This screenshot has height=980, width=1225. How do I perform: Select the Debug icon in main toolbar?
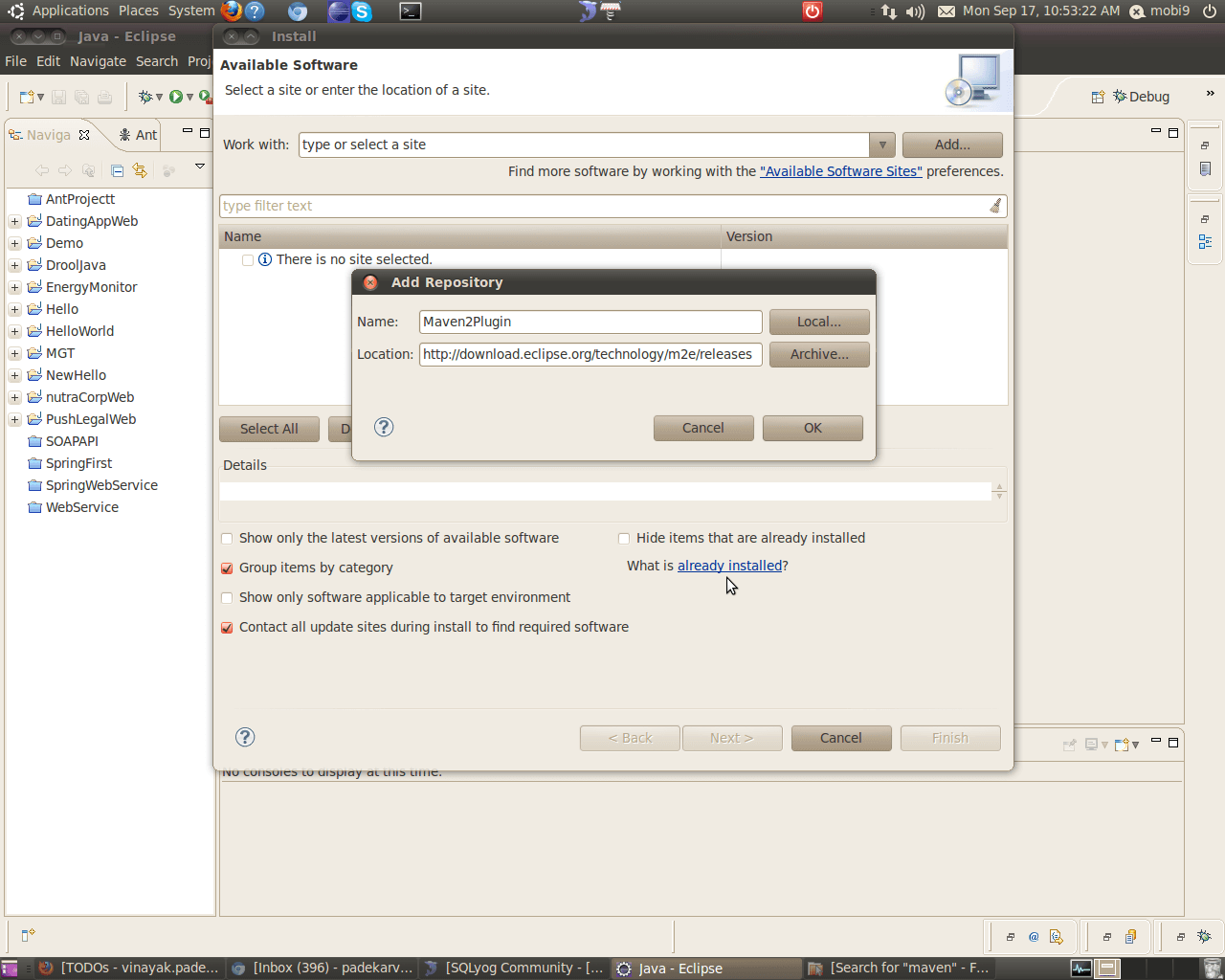145,98
